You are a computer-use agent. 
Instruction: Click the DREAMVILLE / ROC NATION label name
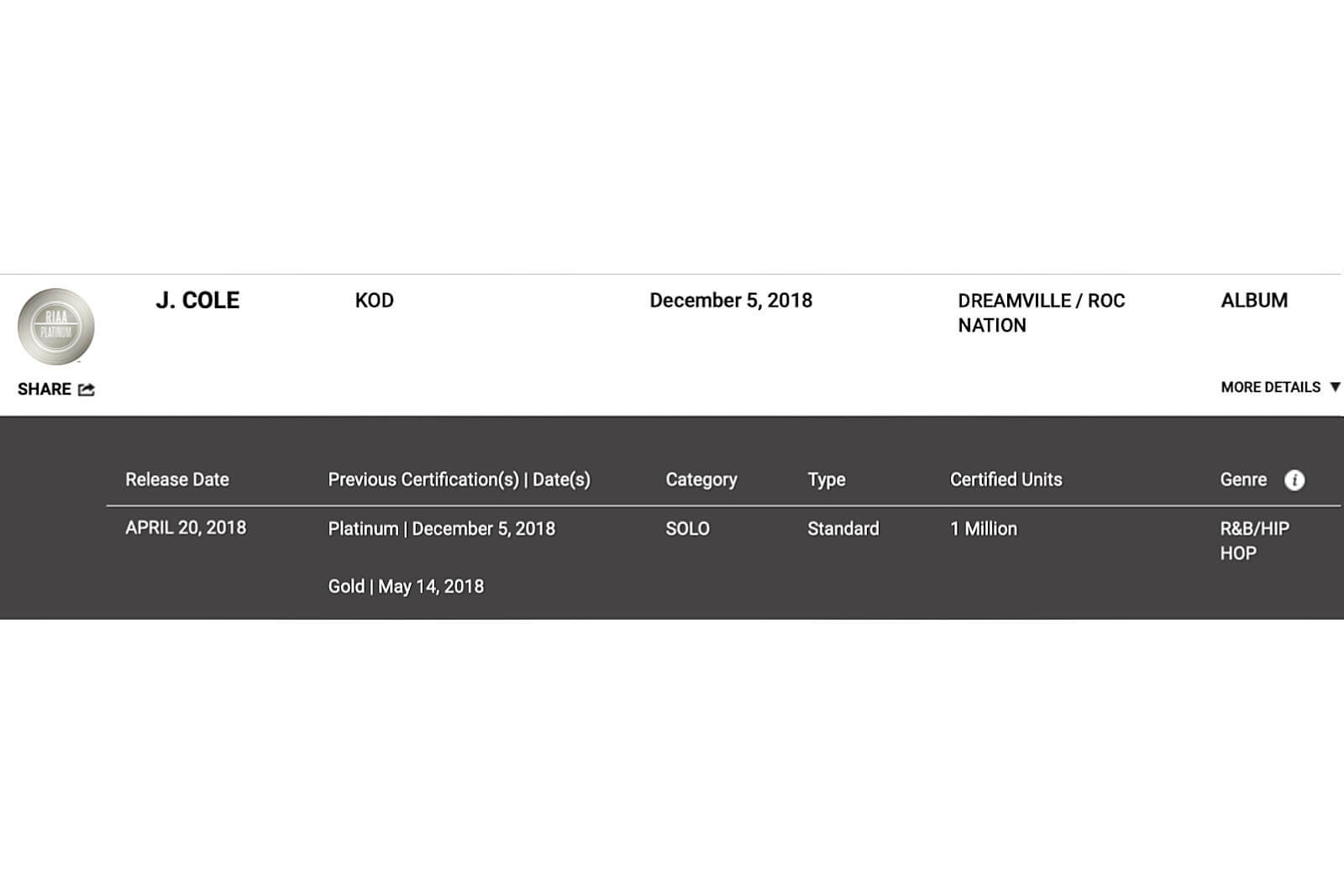1042,313
